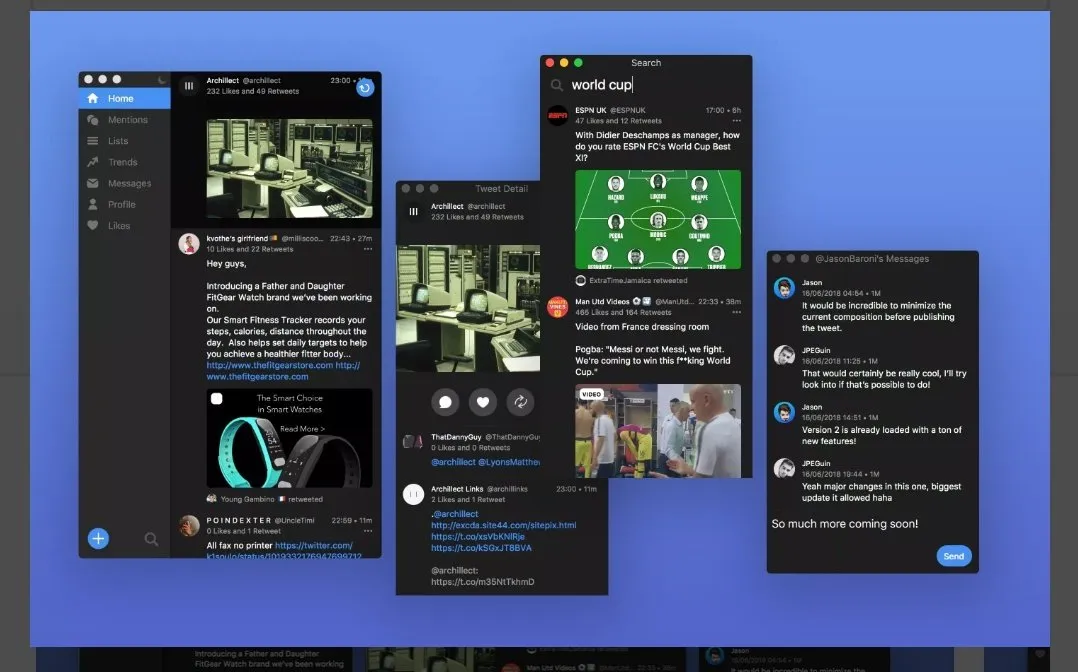Open the World Cup Best XI pitch image
This screenshot has height=672, width=1078.
coord(658,219)
